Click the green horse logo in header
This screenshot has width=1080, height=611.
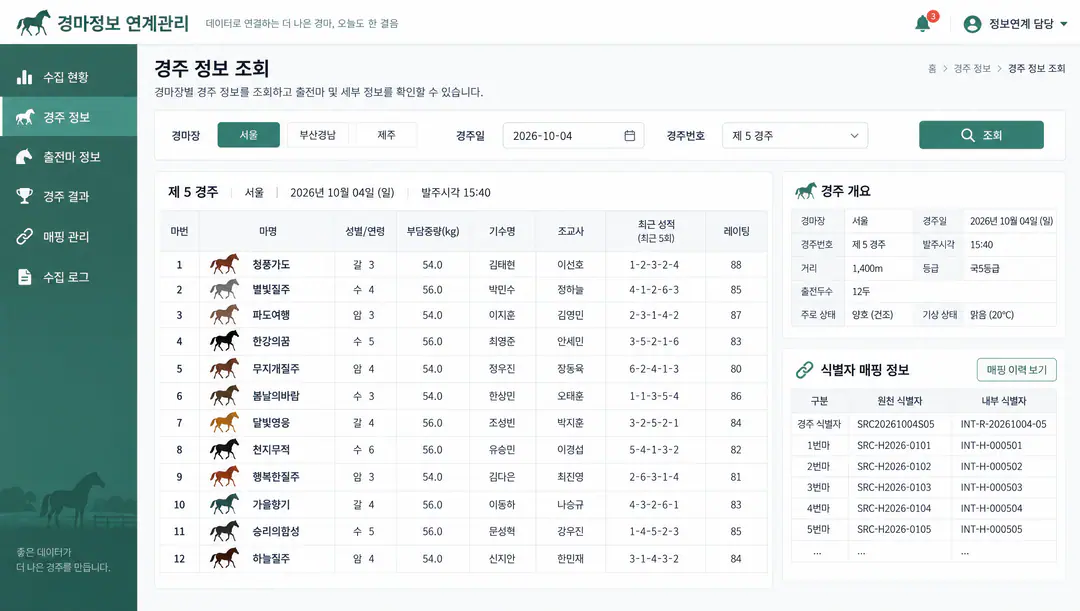coord(33,23)
